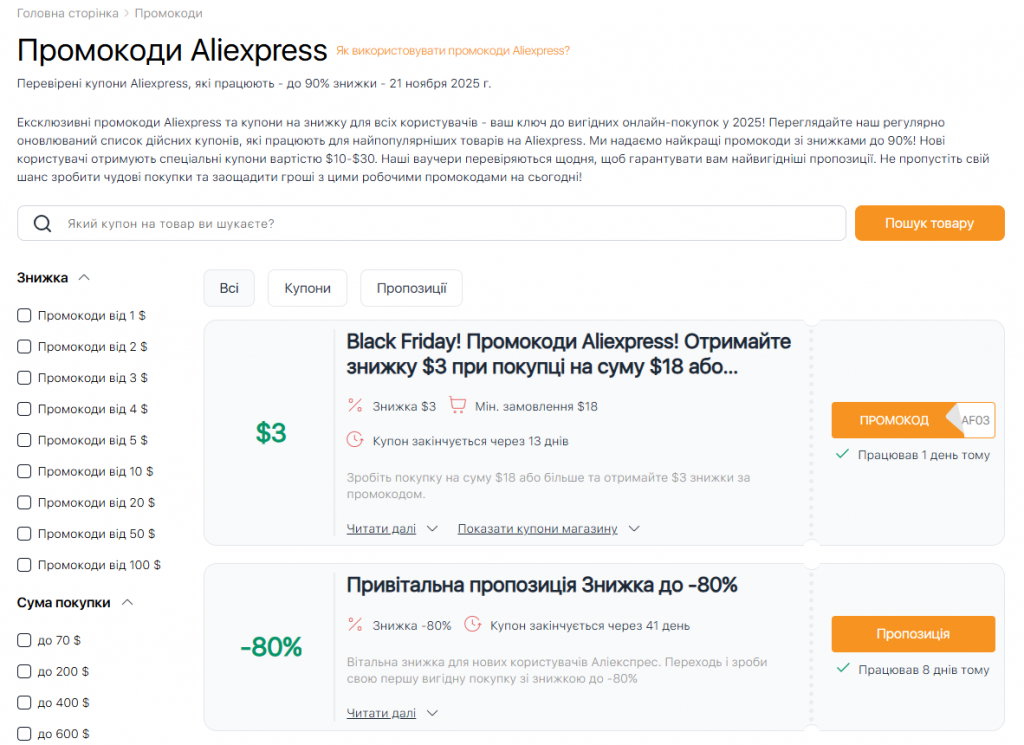Click the coupon search input field

(430, 223)
